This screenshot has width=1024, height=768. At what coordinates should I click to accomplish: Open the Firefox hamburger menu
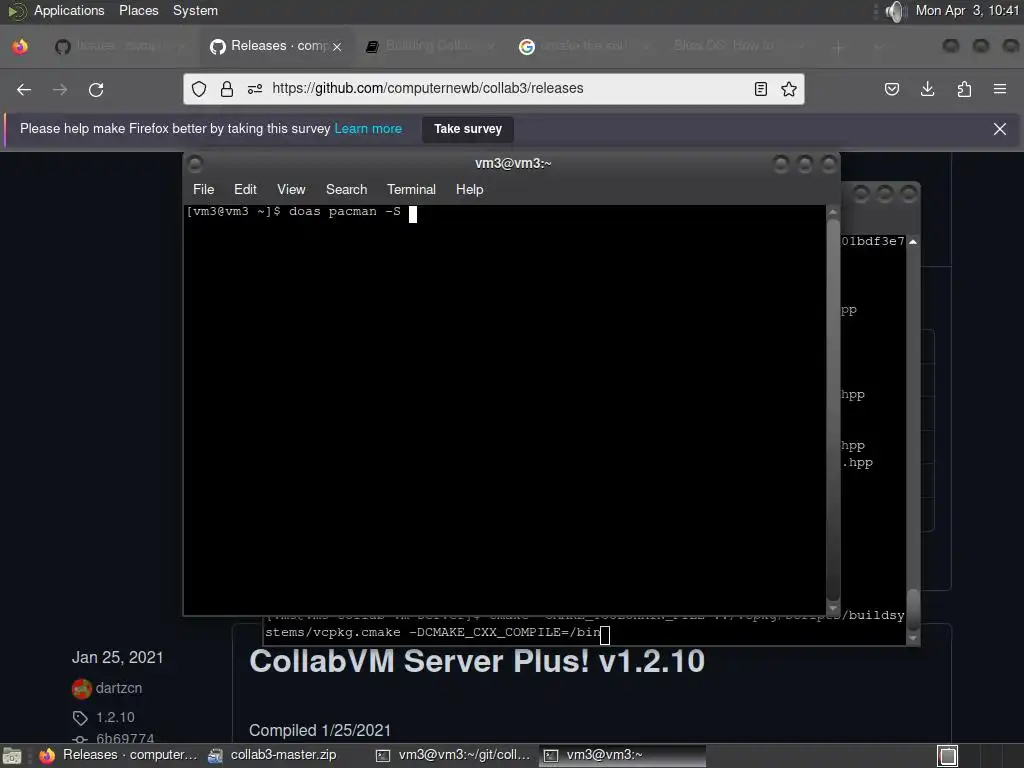click(x=1000, y=89)
